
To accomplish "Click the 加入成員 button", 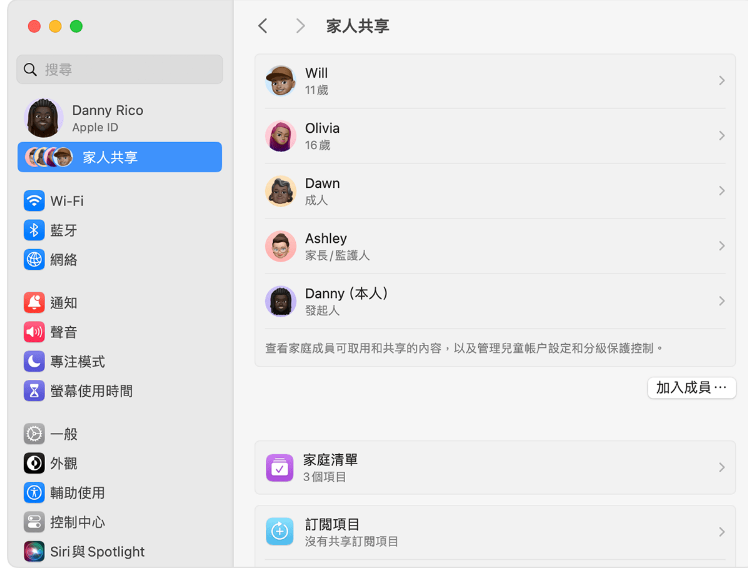I will (691, 388).
